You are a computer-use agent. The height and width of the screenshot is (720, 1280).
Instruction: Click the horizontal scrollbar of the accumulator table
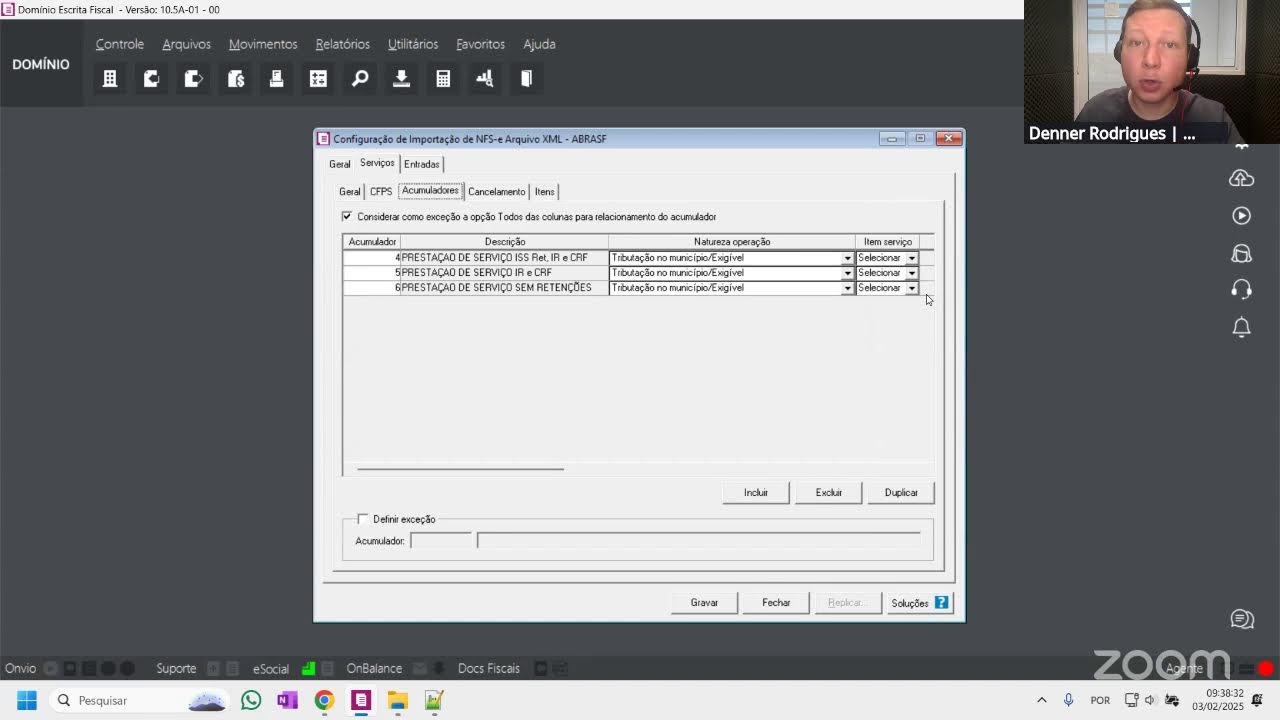pyautogui.click(x=460, y=468)
